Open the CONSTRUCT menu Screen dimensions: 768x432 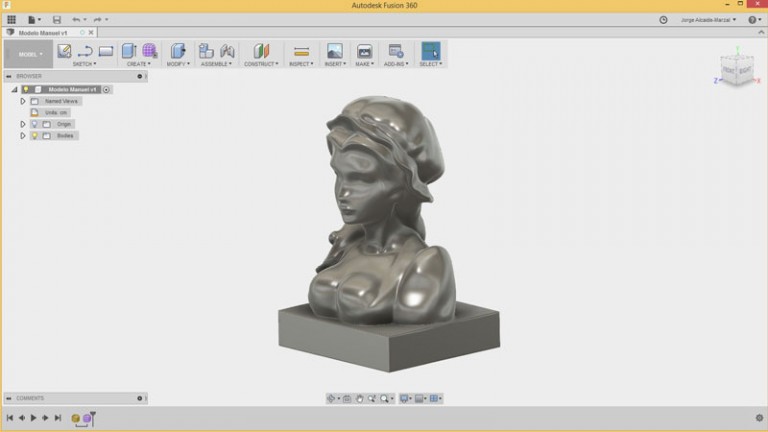coord(260,64)
